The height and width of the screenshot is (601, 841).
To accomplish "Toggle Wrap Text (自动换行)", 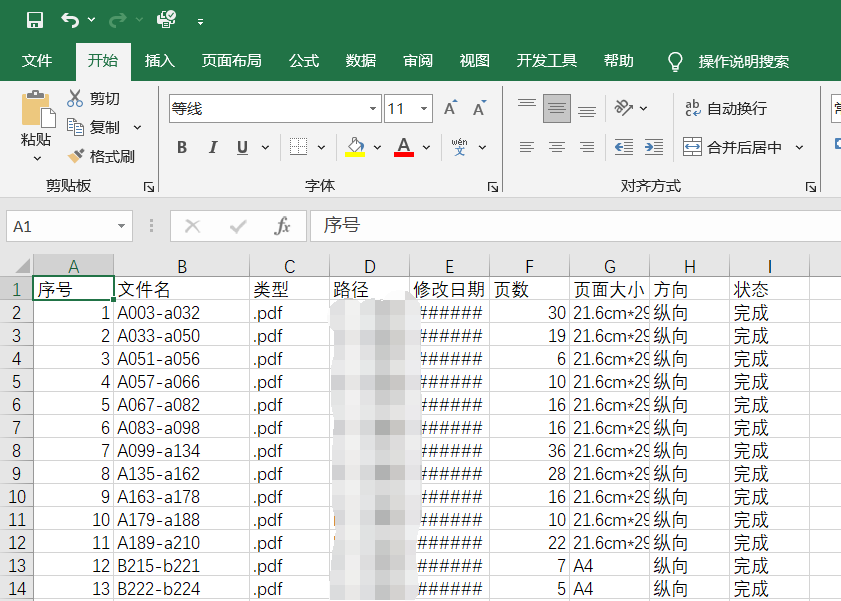I will click(726, 108).
